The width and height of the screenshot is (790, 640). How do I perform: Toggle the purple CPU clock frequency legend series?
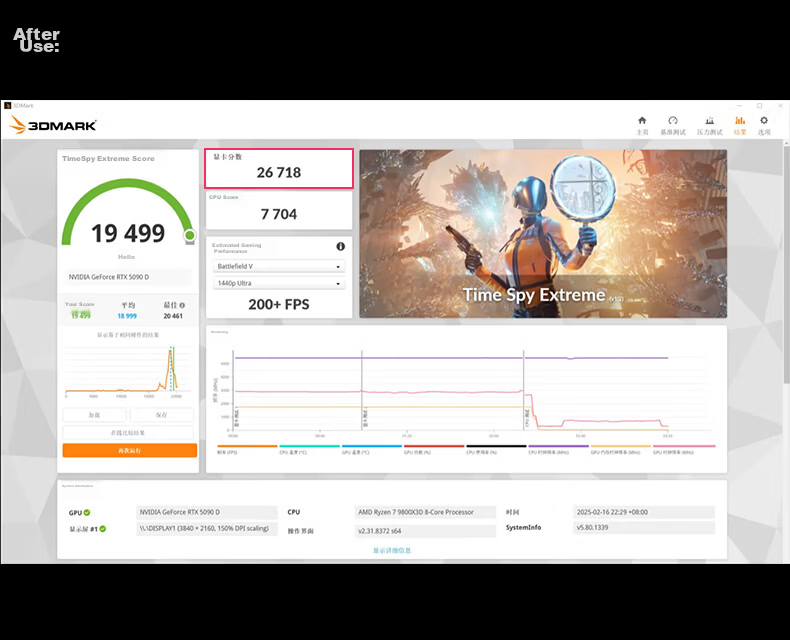pos(558,449)
